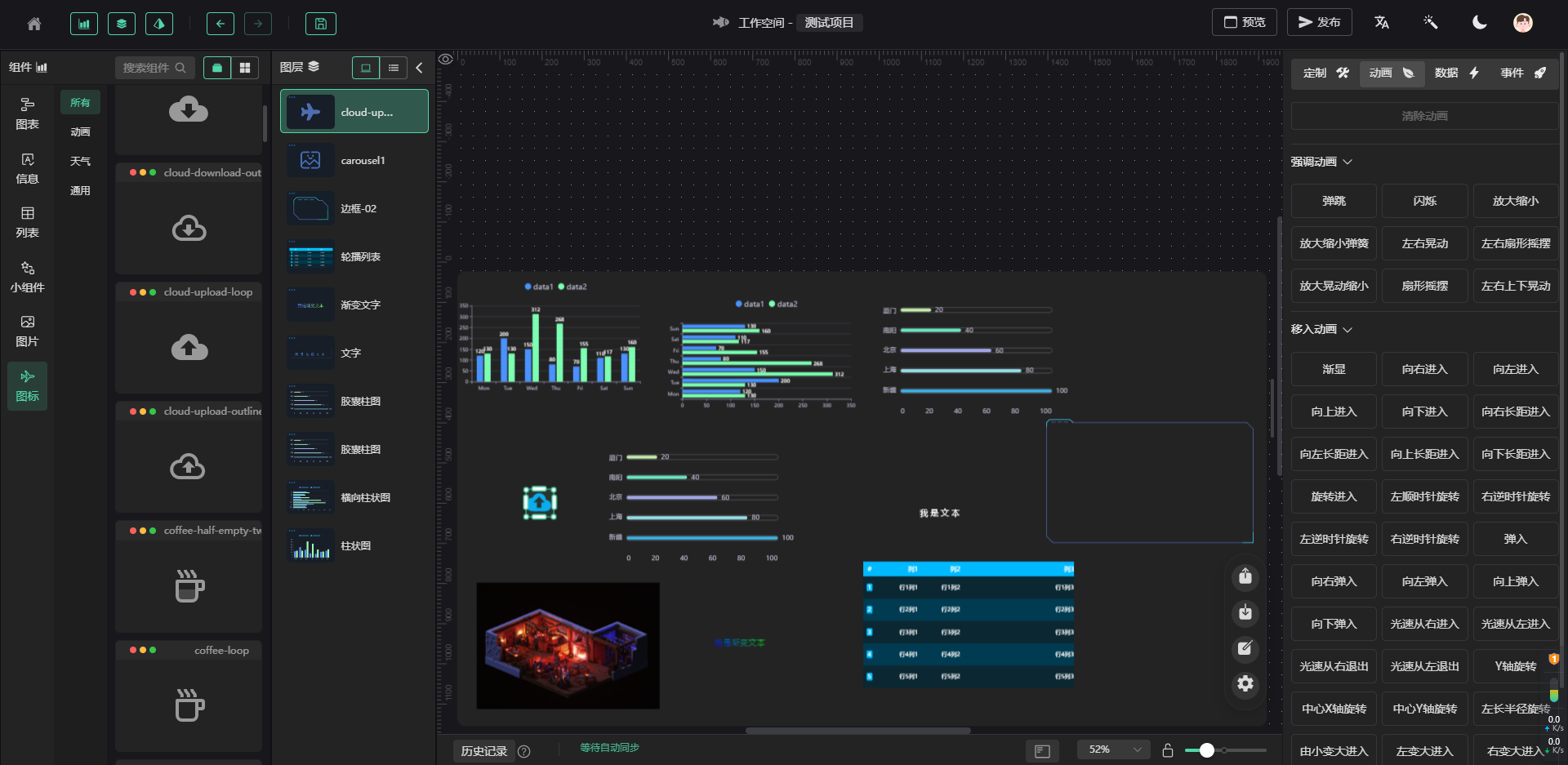Filter components by 所有

[80, 102]
